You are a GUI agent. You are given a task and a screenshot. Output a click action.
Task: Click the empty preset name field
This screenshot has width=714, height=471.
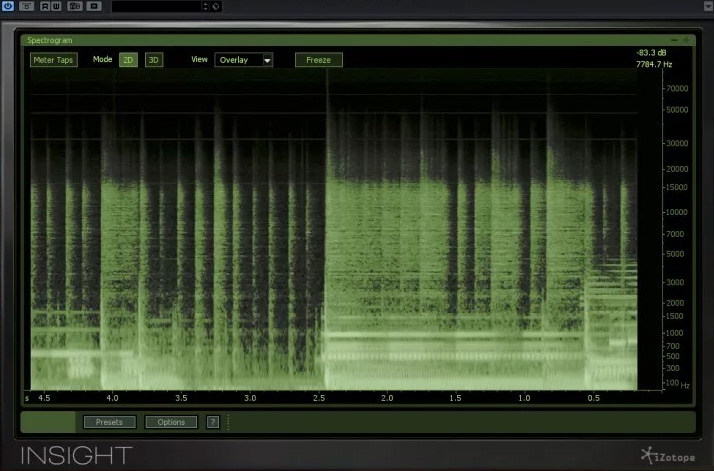click(x=156, y=6)
